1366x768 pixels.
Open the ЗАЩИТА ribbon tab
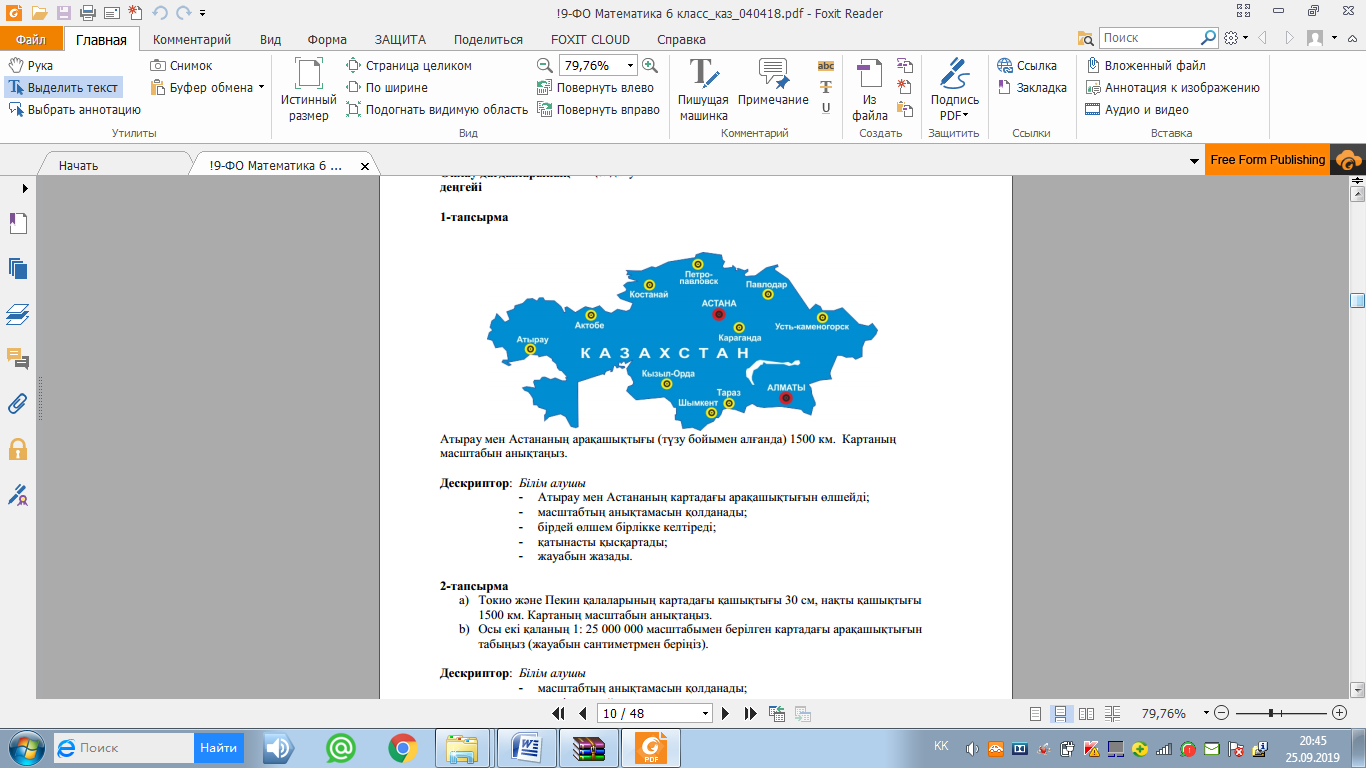400,40
